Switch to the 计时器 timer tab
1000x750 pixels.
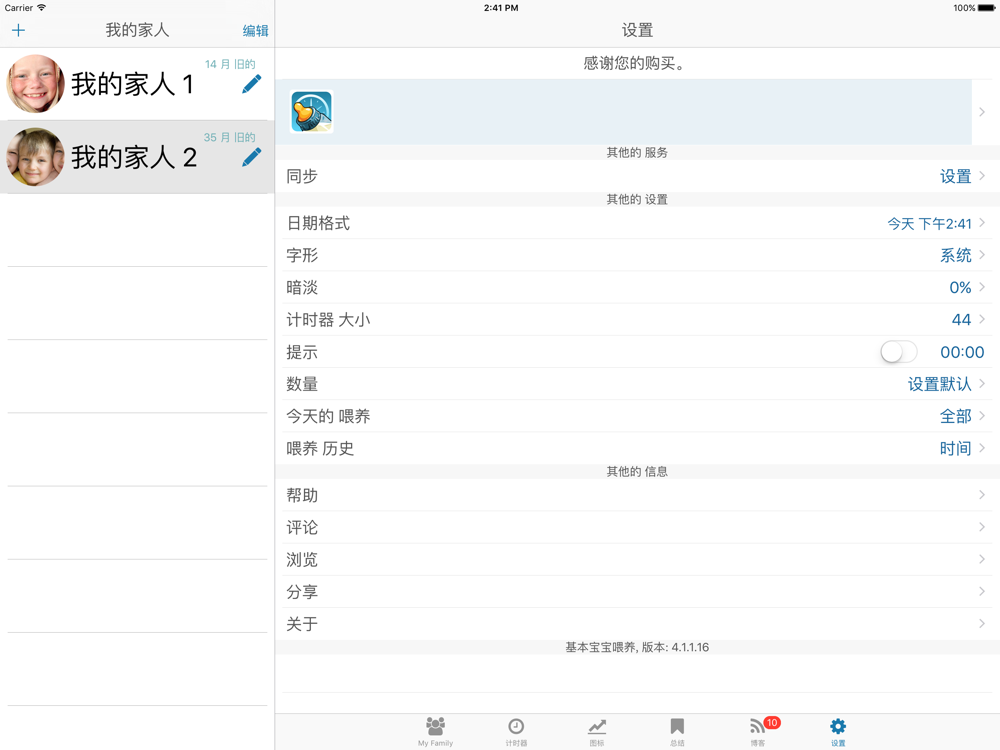[516, 731]
